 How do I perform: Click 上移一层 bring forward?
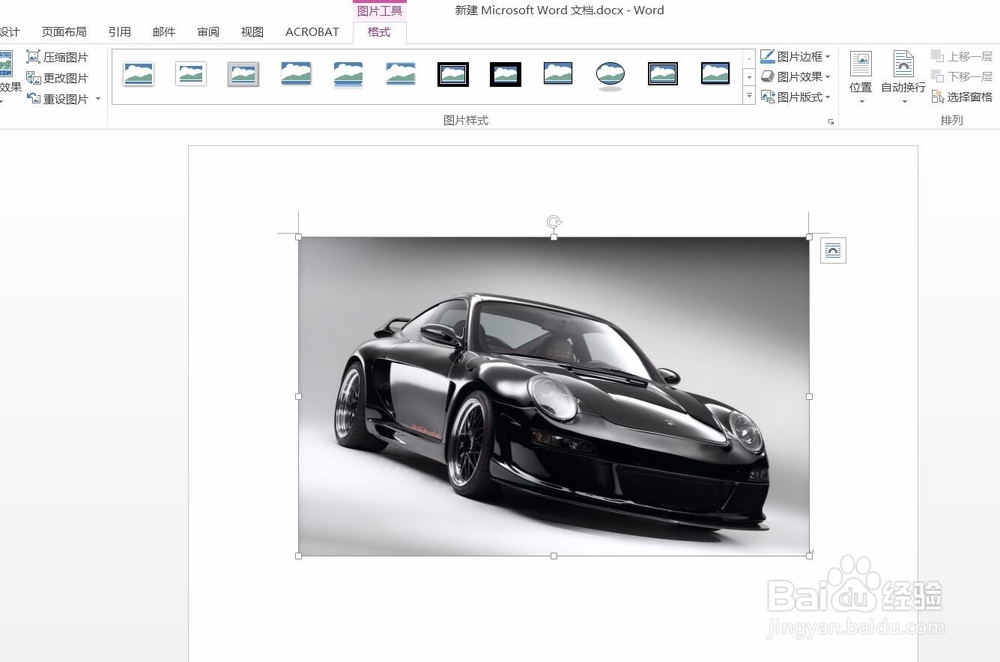point(962,57)
